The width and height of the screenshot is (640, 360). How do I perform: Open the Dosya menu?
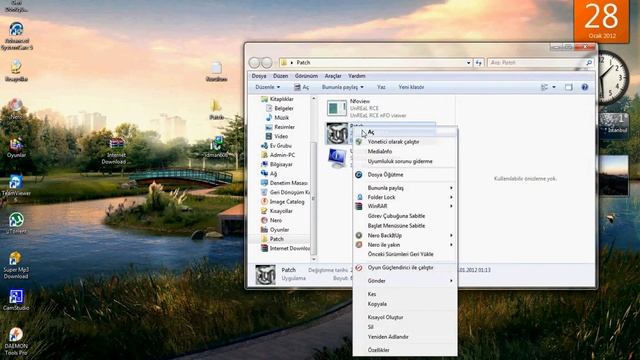tap(259, 76)
